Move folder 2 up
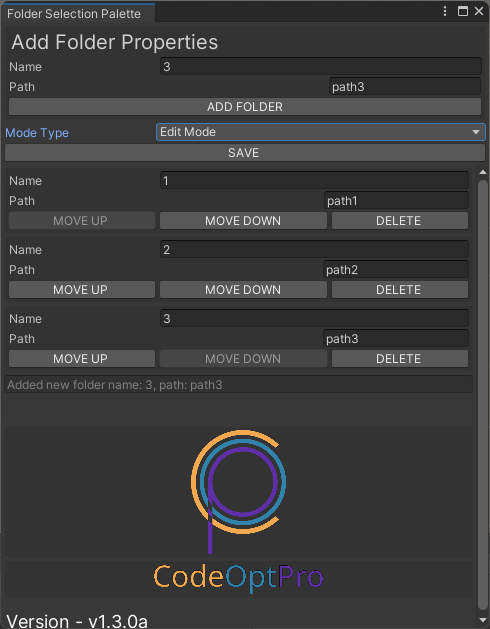This screenshot has width=490, height=629. [82, 290]
